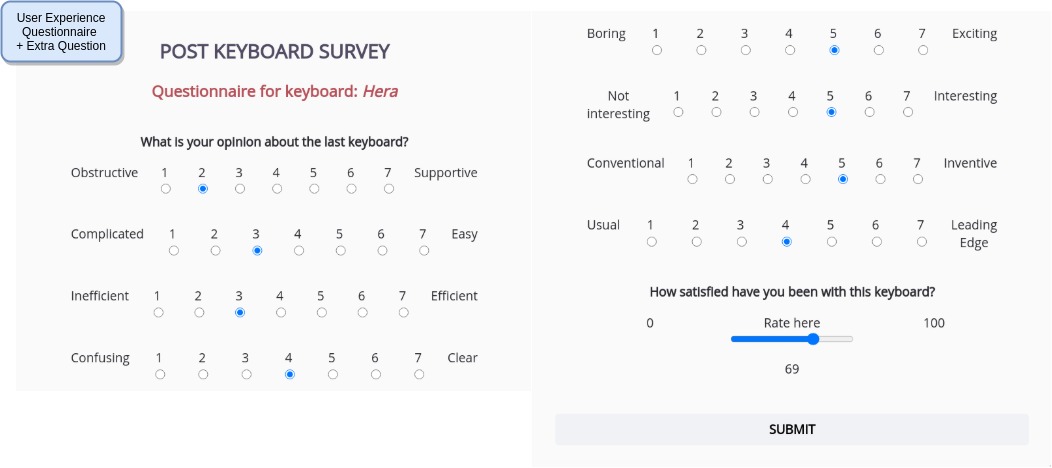Click the User Experience Questionnaire label box
This screenshot has height=468, width=1052.
(x=61, y=32)
